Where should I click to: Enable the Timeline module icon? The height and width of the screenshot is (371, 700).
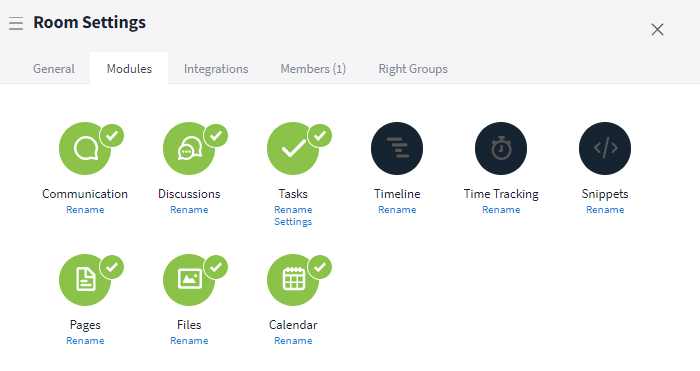pos(397,148)
